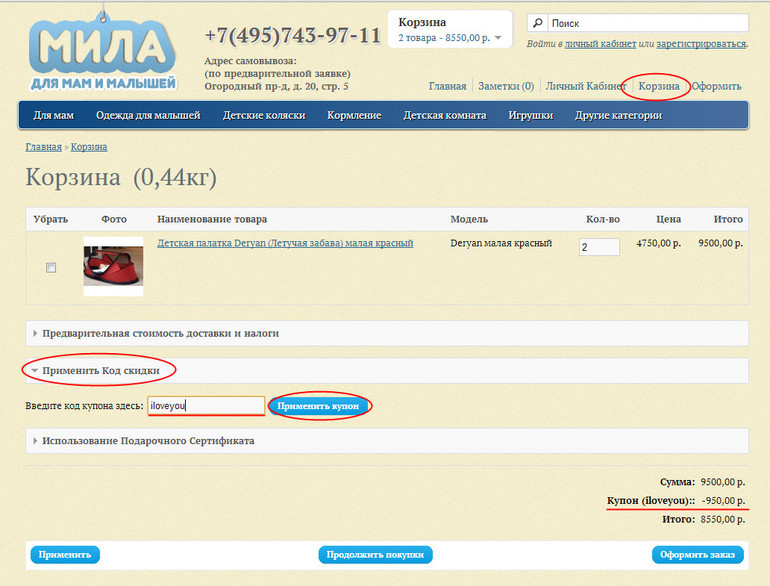Open the Deryan tent product thumbnail

[113, 266]
